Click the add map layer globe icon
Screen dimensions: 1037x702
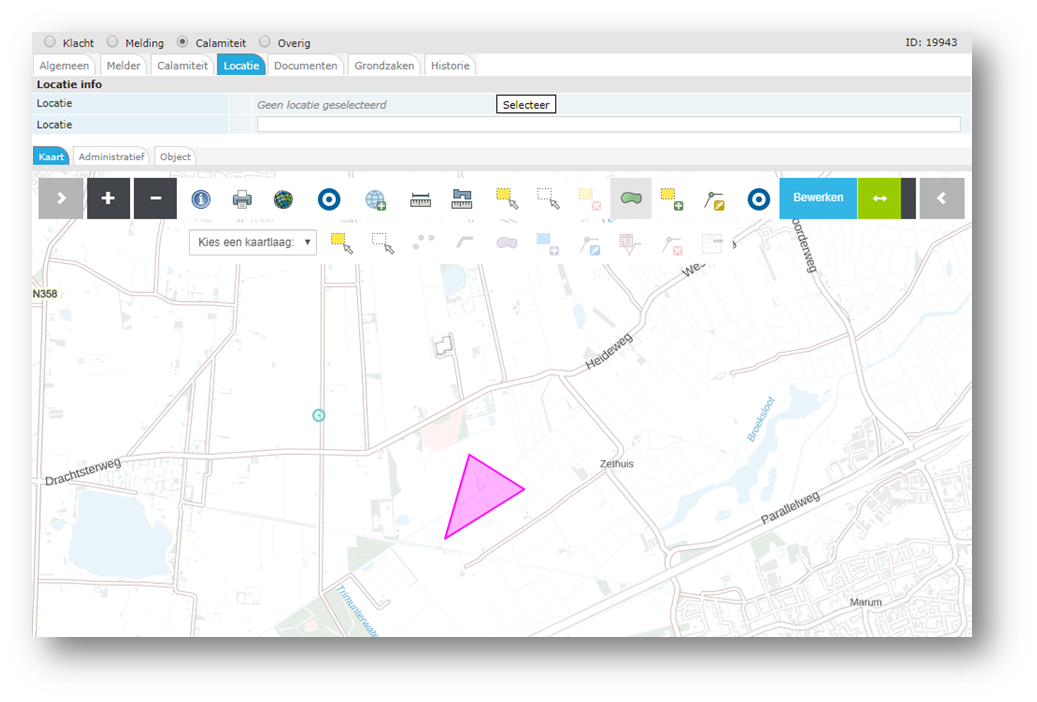point(376,200)
